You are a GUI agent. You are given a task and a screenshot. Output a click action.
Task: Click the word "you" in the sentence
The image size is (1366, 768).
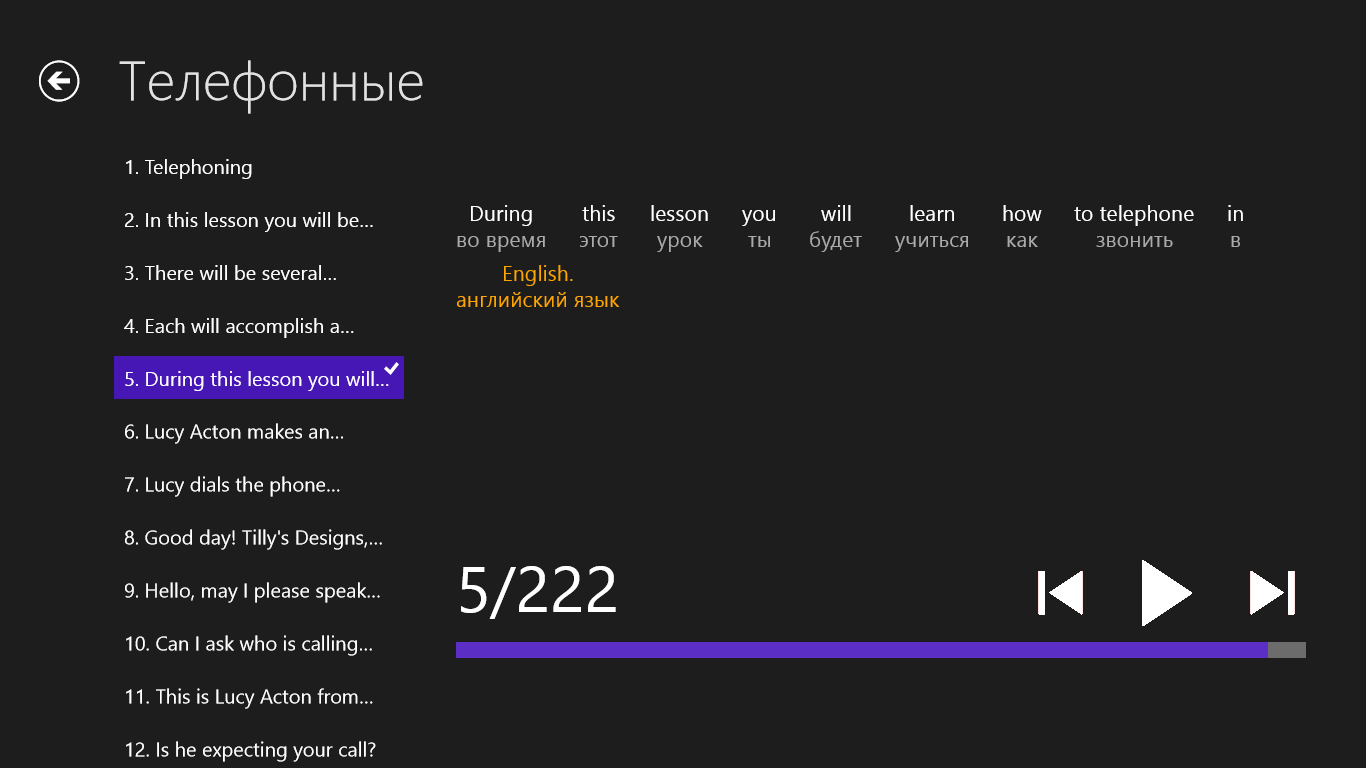[759, 215]
